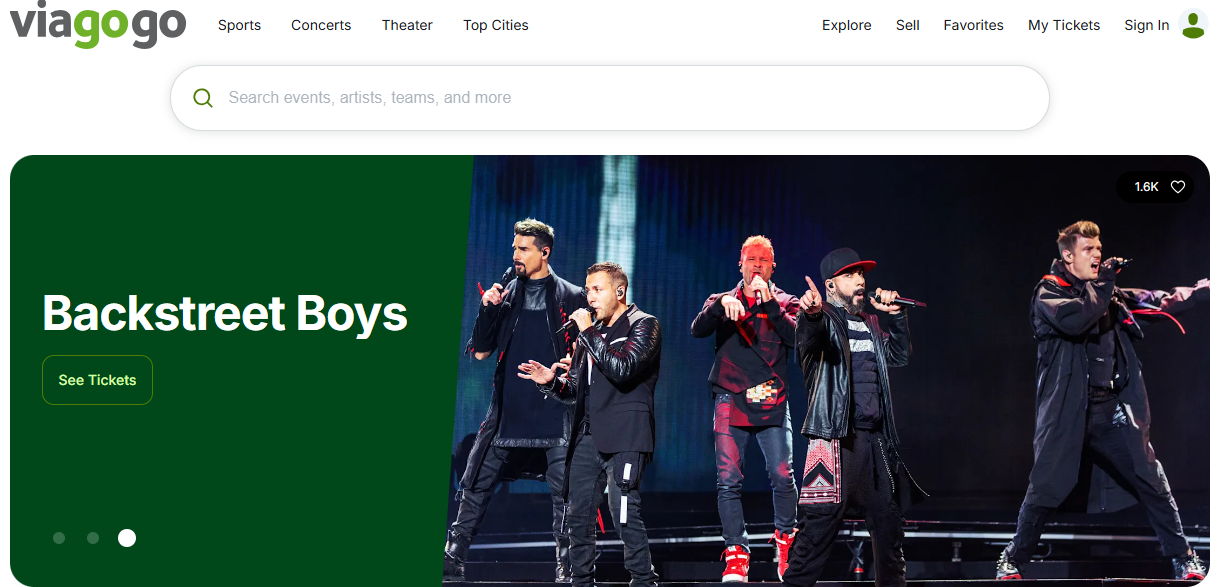Open the Sports category menu

[x=239, y=25]
